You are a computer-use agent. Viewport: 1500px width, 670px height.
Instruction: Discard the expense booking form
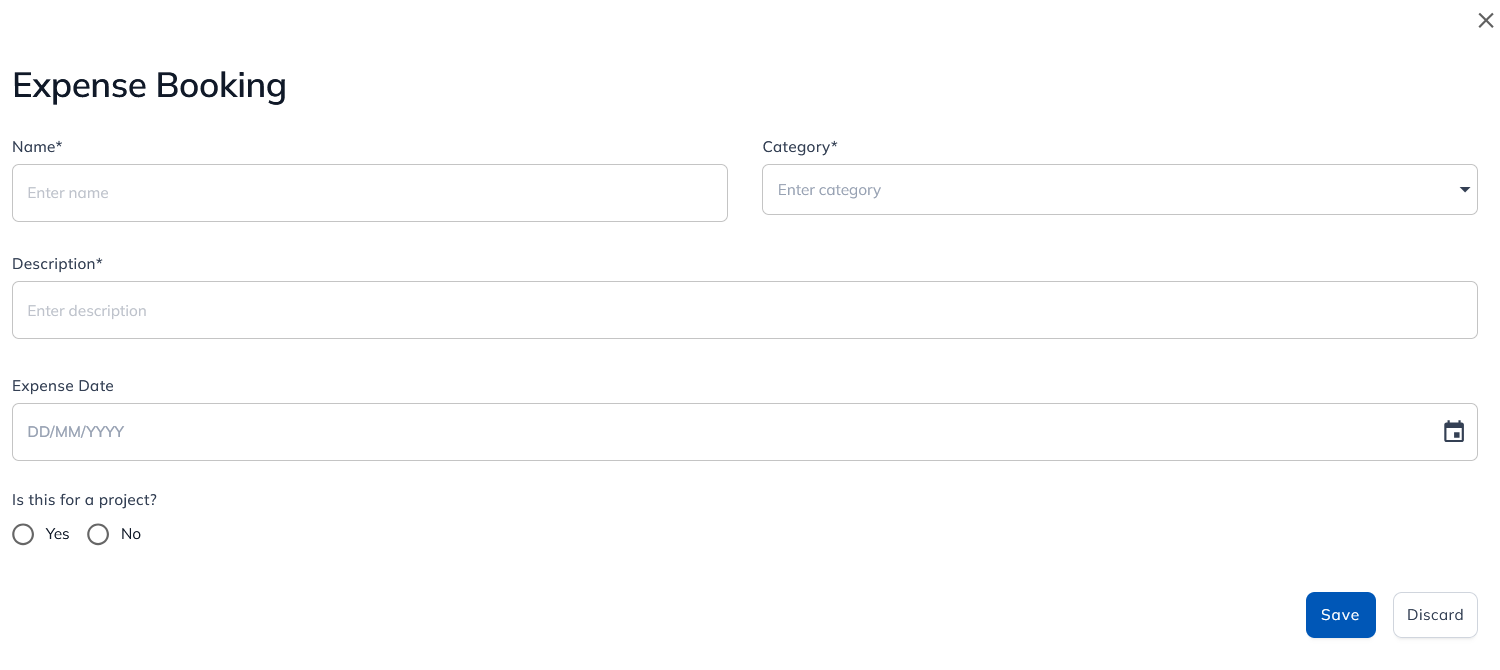click(1435, 615)
